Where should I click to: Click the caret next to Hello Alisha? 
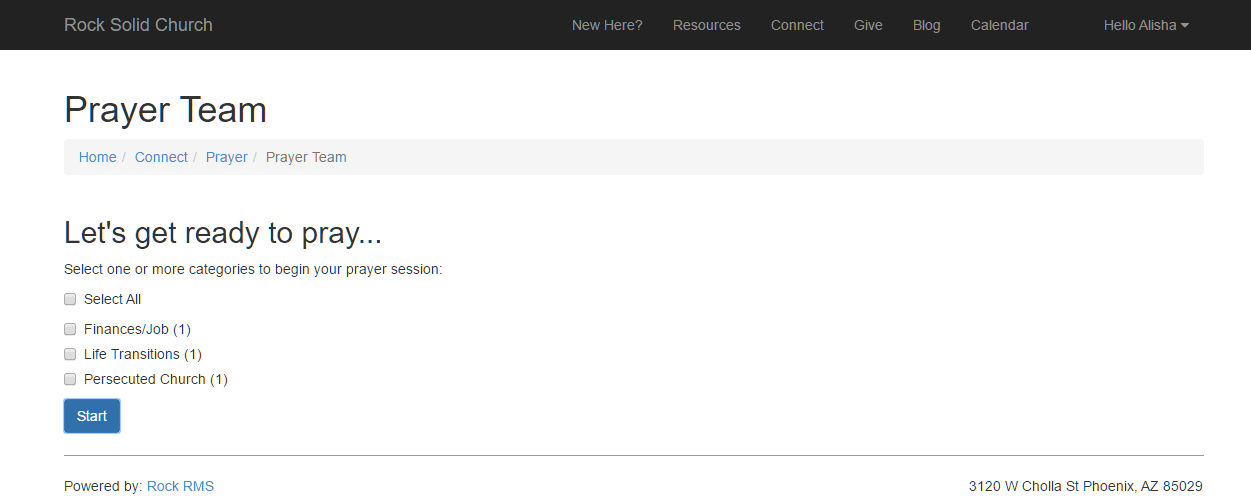tap(1185, 26)
